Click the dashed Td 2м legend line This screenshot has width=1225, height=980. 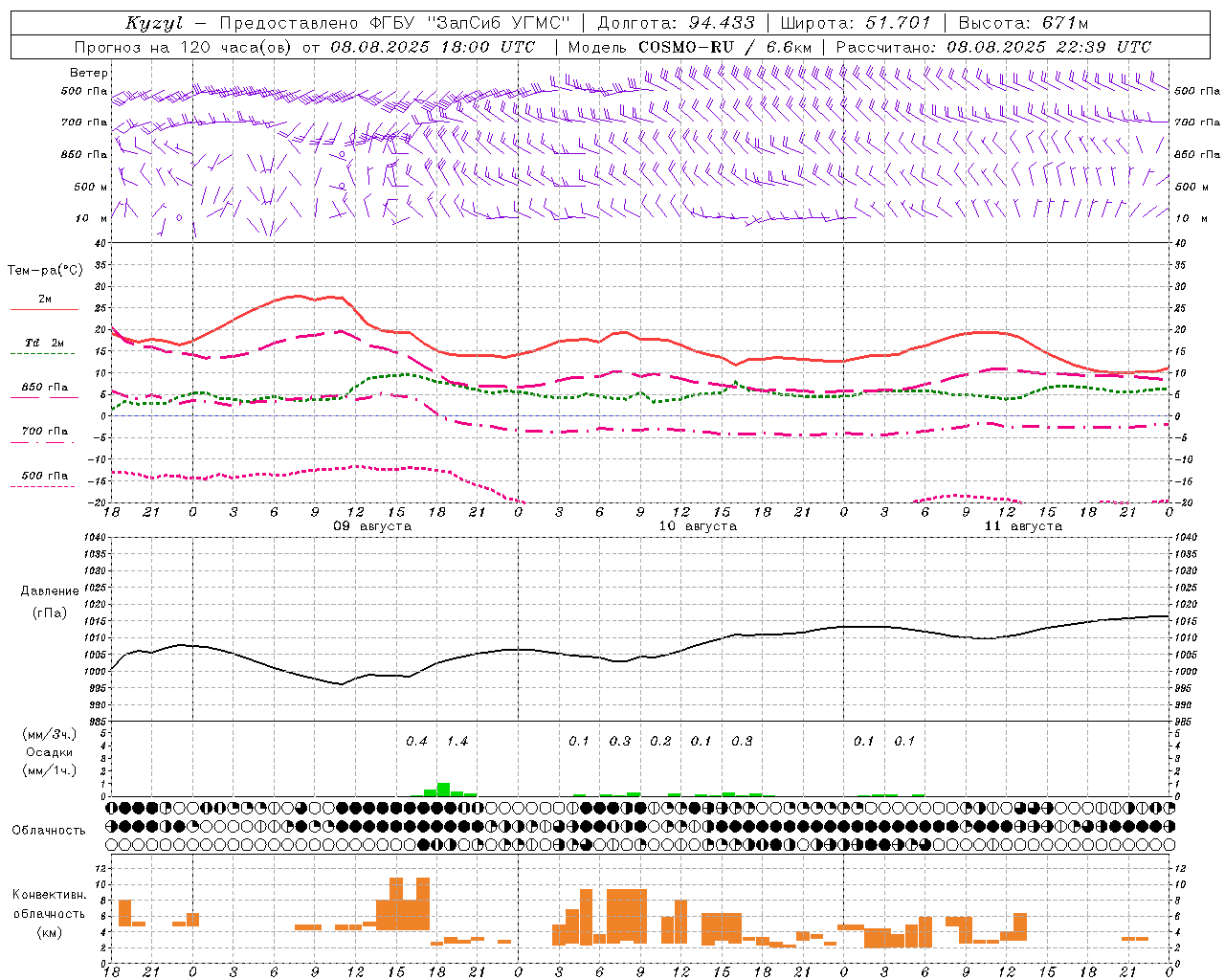point(44,354)
